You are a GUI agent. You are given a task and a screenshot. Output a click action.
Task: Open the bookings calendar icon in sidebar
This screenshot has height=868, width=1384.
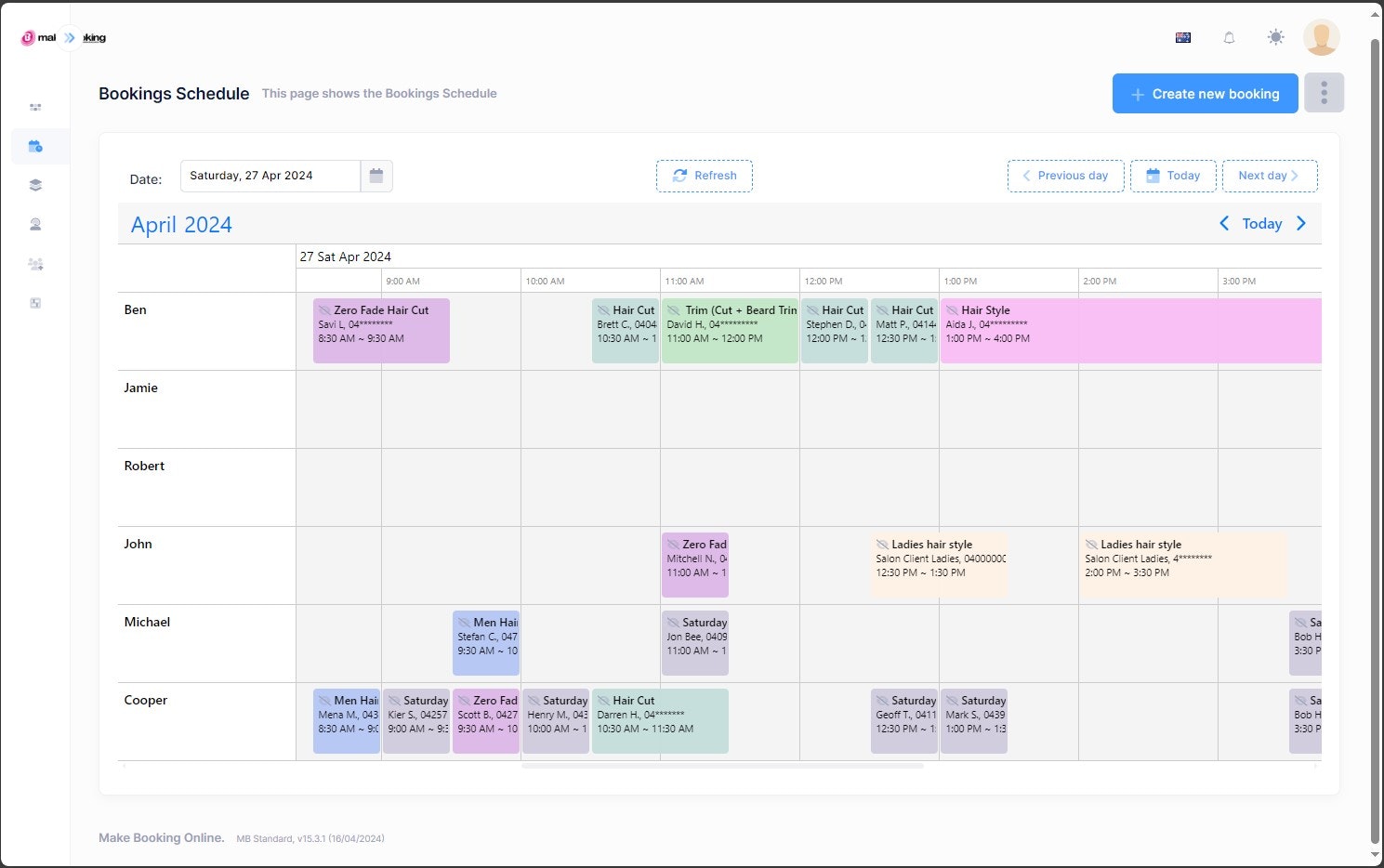[35, 147]
